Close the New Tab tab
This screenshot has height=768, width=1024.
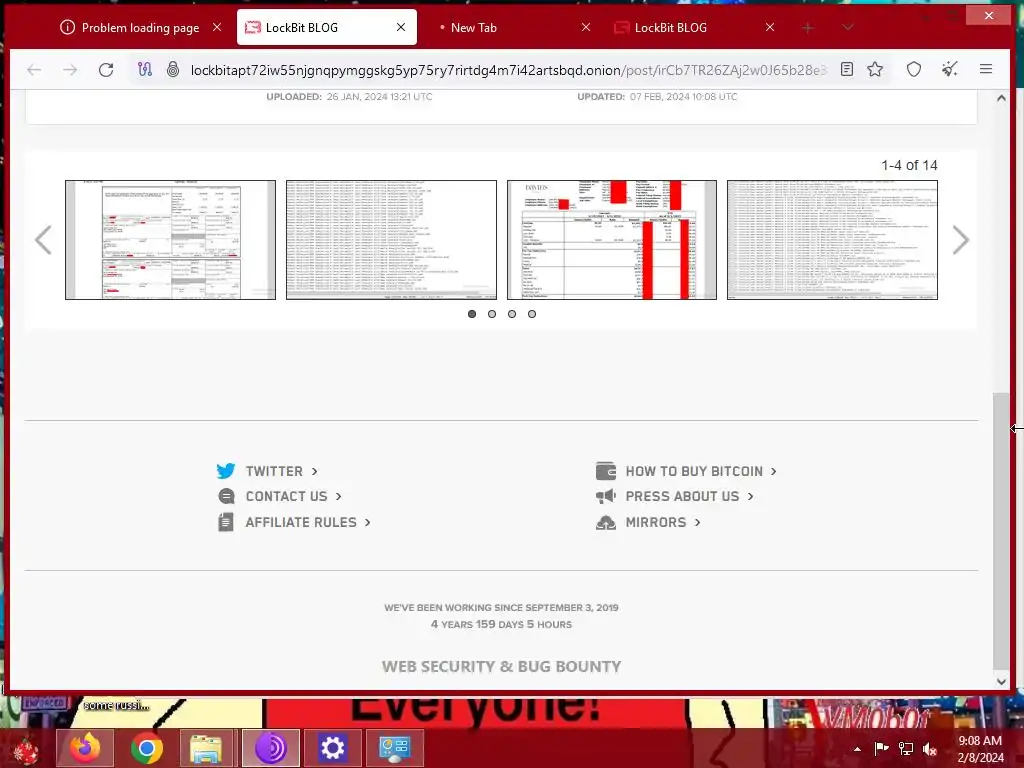coord(586,27)
